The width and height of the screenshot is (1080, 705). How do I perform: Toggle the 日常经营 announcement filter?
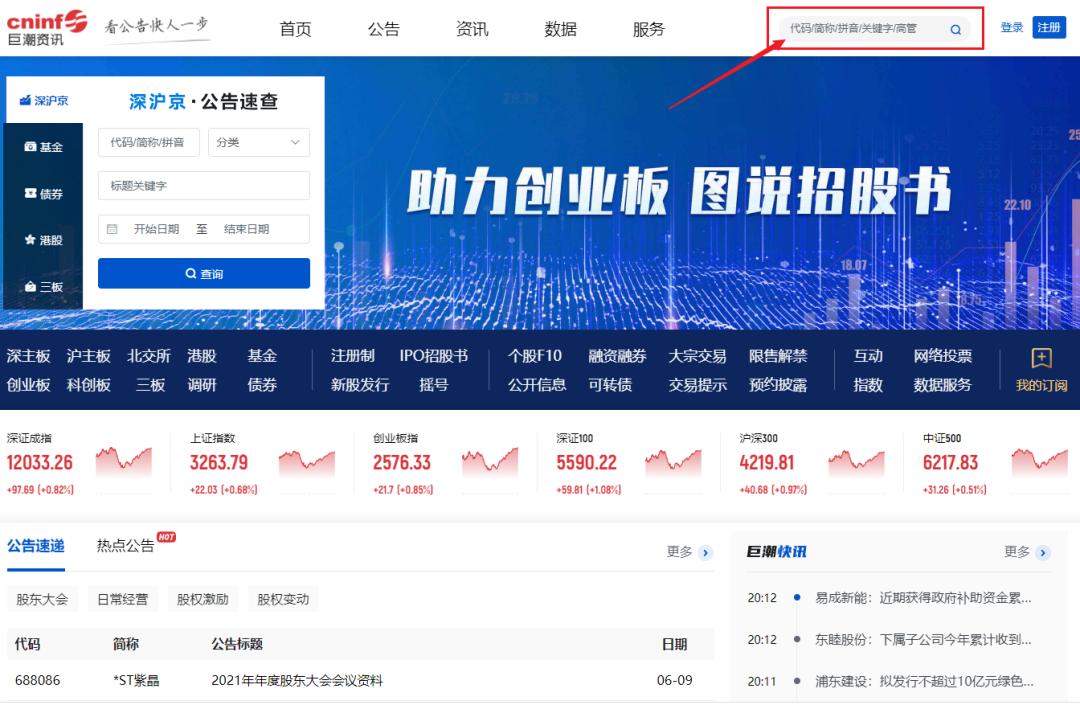pyautogui.click(x=122, y=598)
